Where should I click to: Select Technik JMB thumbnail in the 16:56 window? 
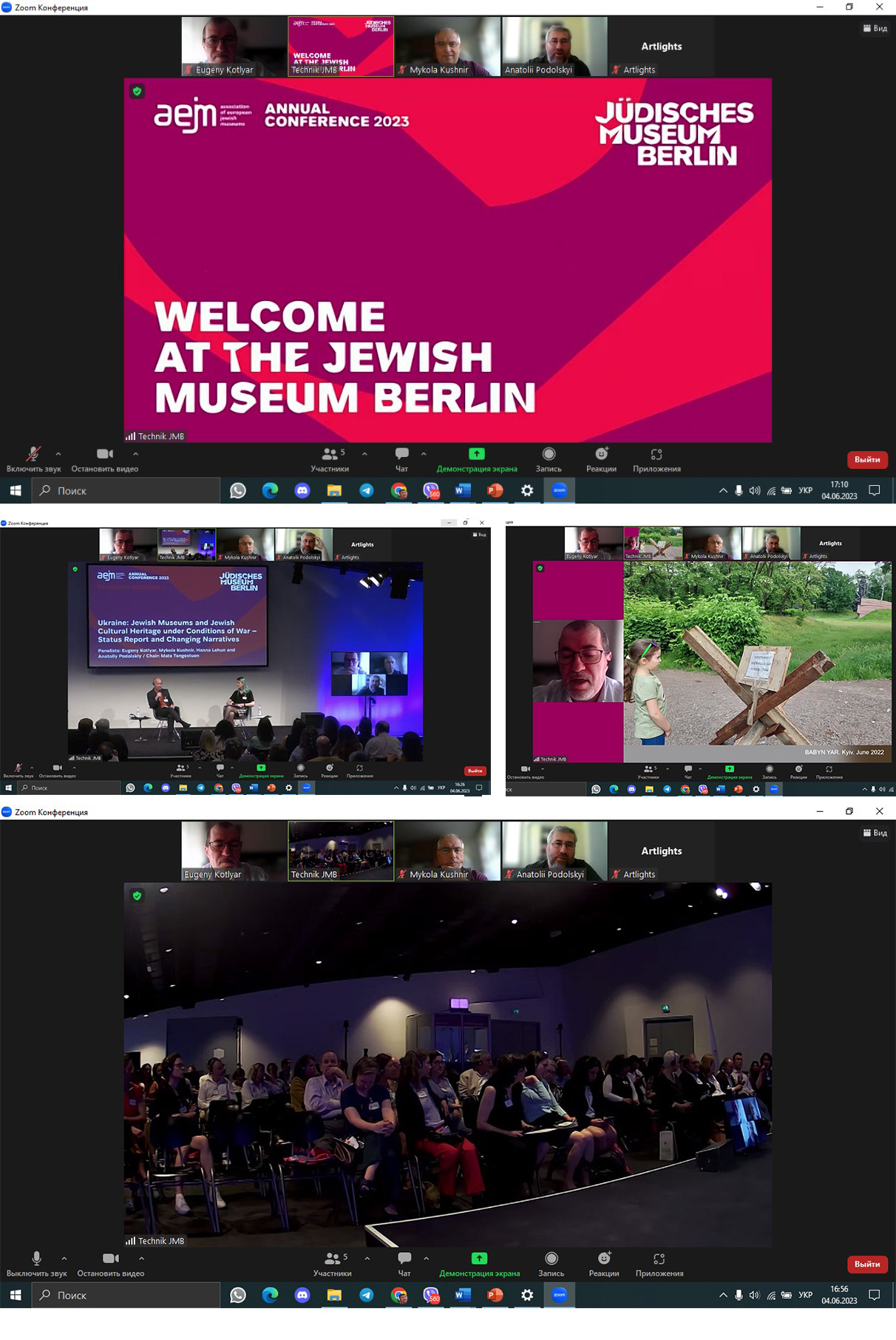(x=341, y=850)
